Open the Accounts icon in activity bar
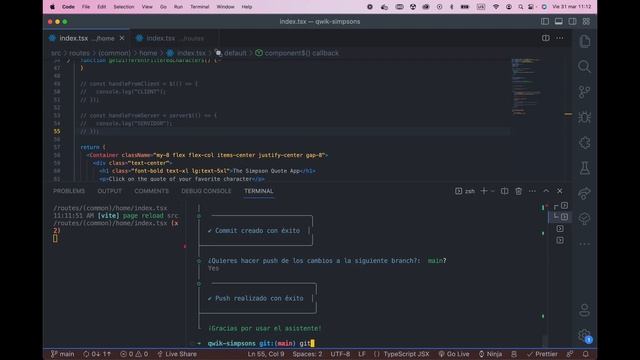This screenshot has width=640, height=360. tap(584, 310)
